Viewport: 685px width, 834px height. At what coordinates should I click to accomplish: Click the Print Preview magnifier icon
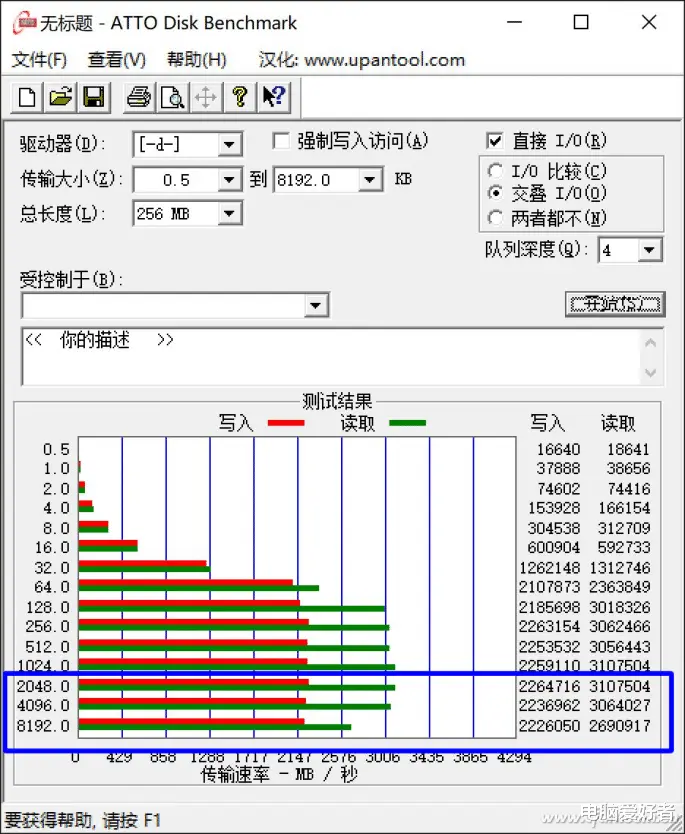172,97
